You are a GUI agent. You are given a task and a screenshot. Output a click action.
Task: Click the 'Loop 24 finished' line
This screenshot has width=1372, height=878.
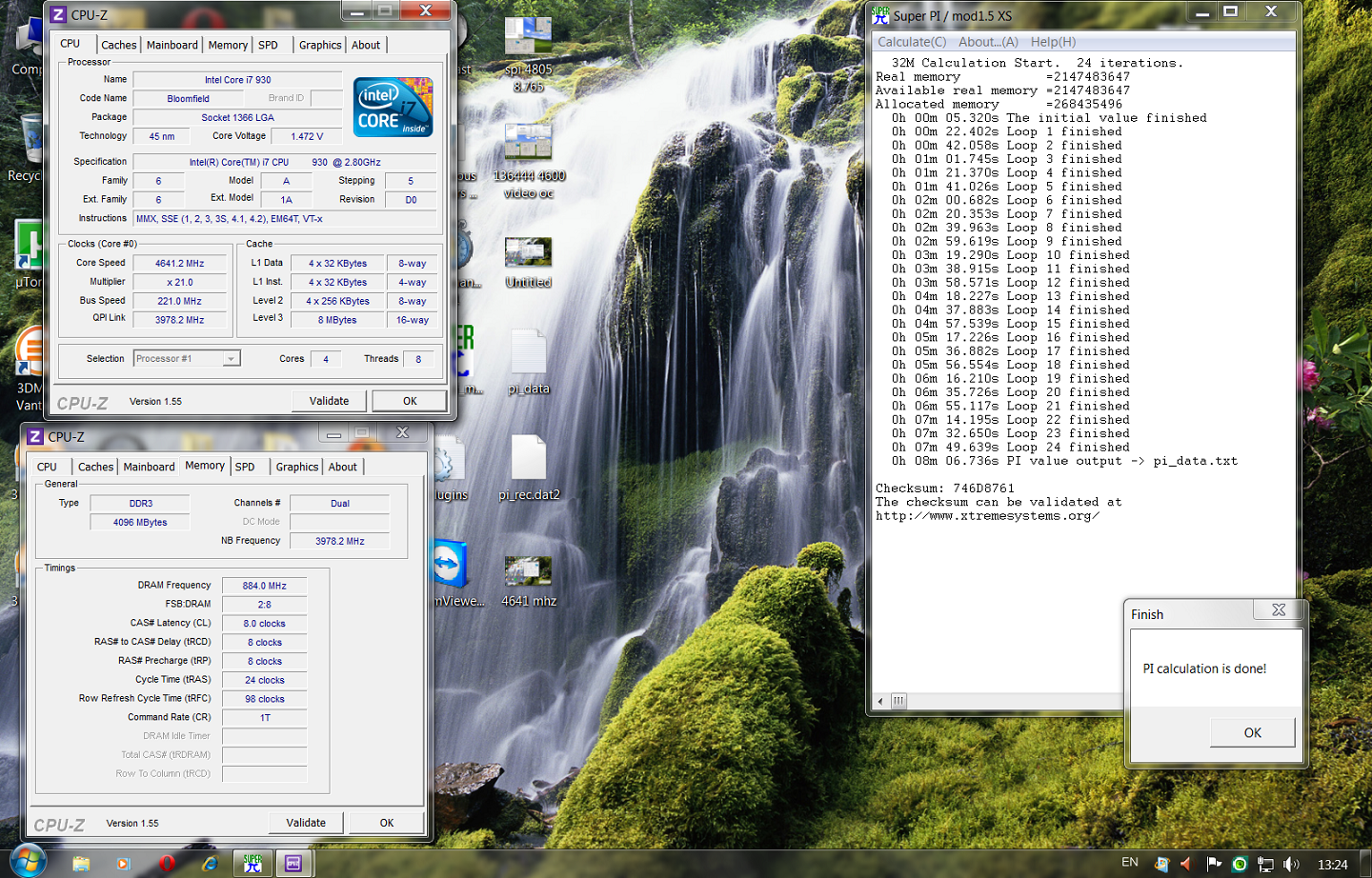tap(1010, 448)
